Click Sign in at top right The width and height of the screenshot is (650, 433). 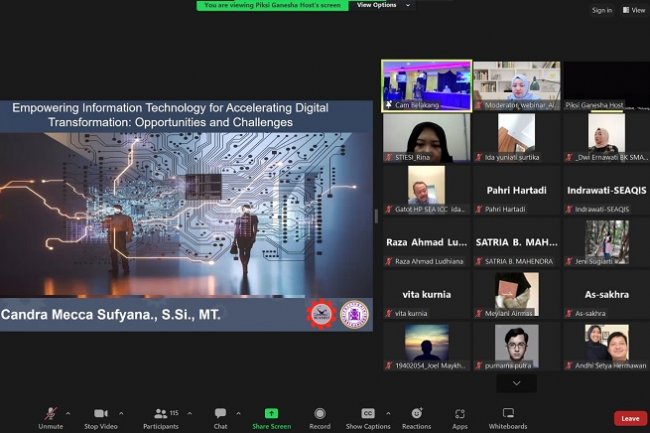click(x=601, y=10)
